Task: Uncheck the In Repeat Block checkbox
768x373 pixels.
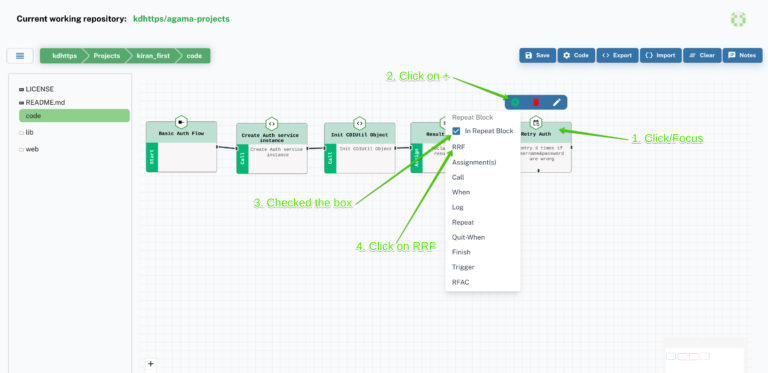Action: (456, 131)
